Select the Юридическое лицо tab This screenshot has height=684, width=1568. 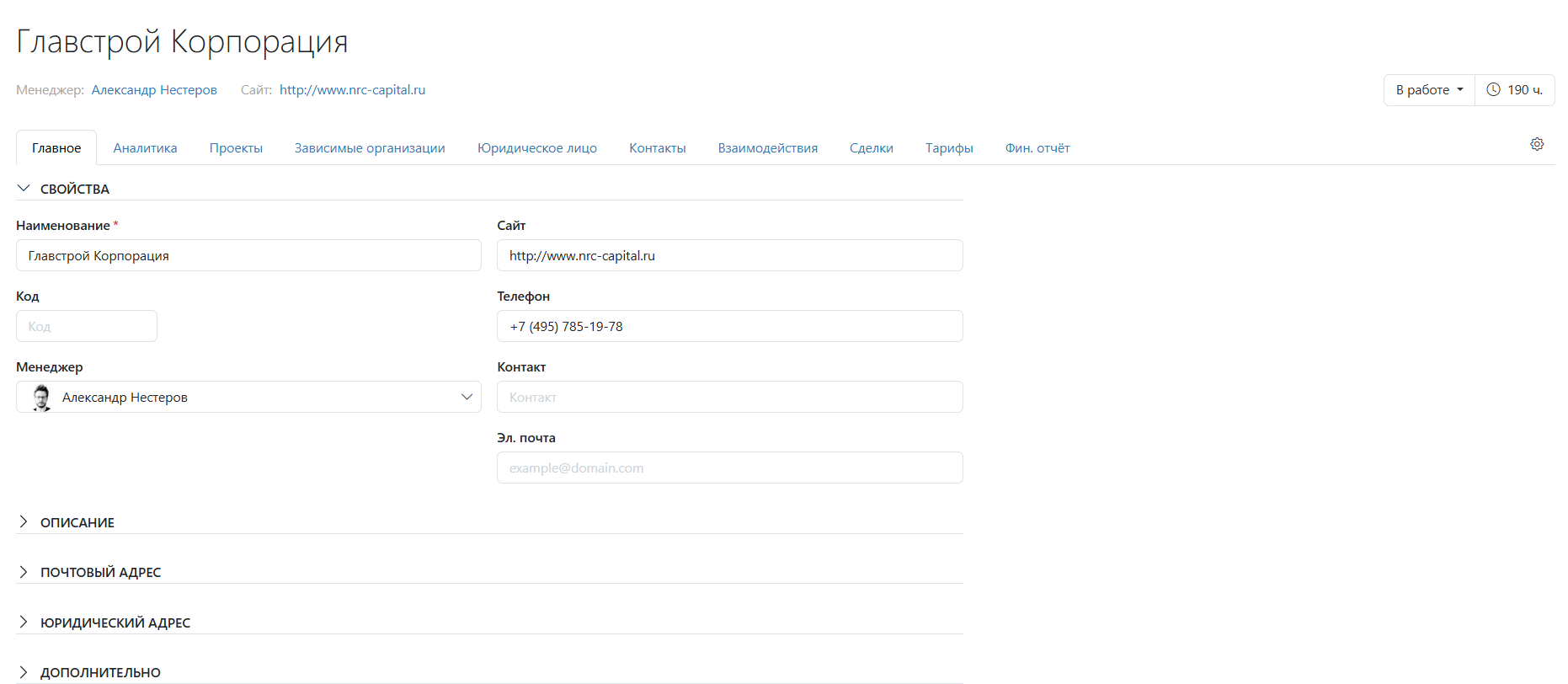click(x=537, y=148)
